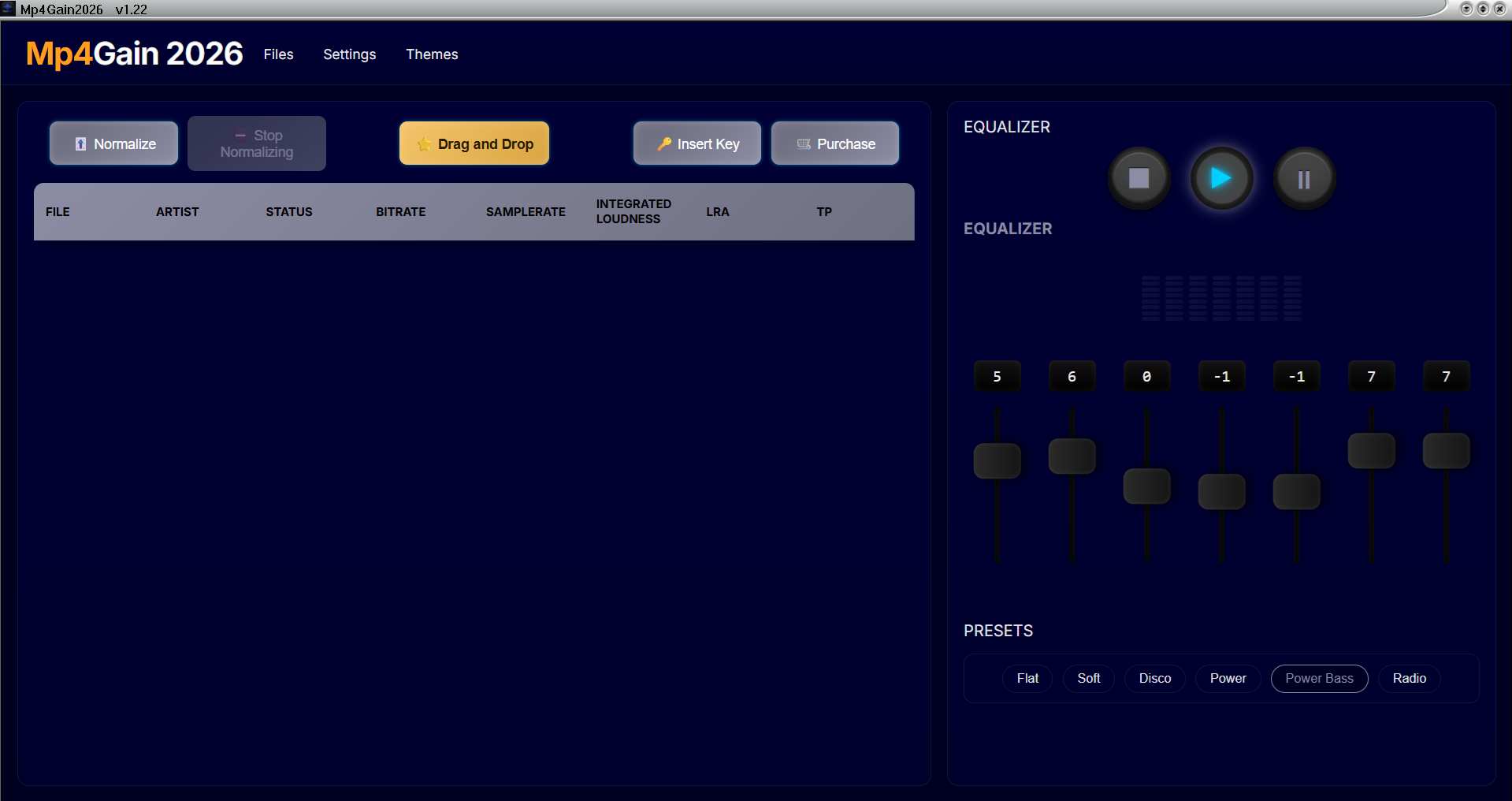Select the Radio equalizer preset

pos(1410,679)
